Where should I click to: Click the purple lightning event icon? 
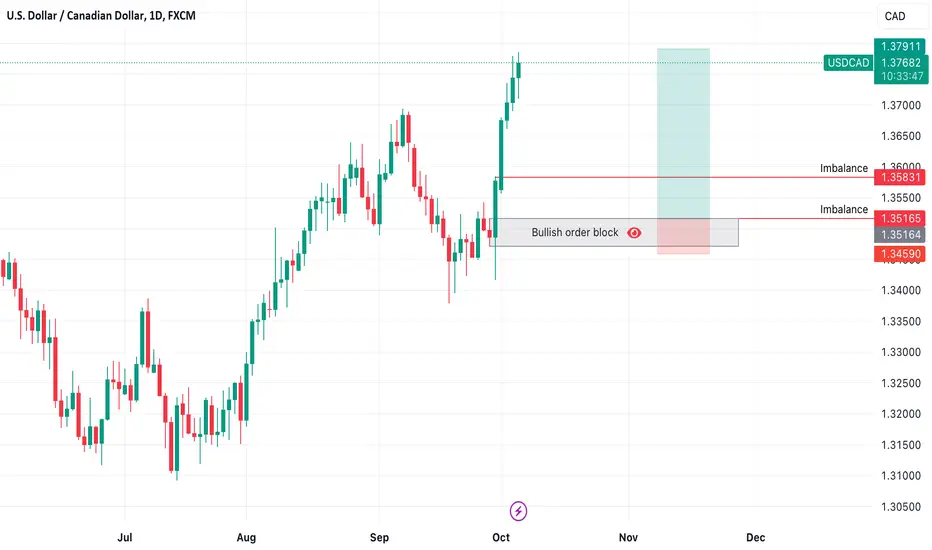pos(518,511)
